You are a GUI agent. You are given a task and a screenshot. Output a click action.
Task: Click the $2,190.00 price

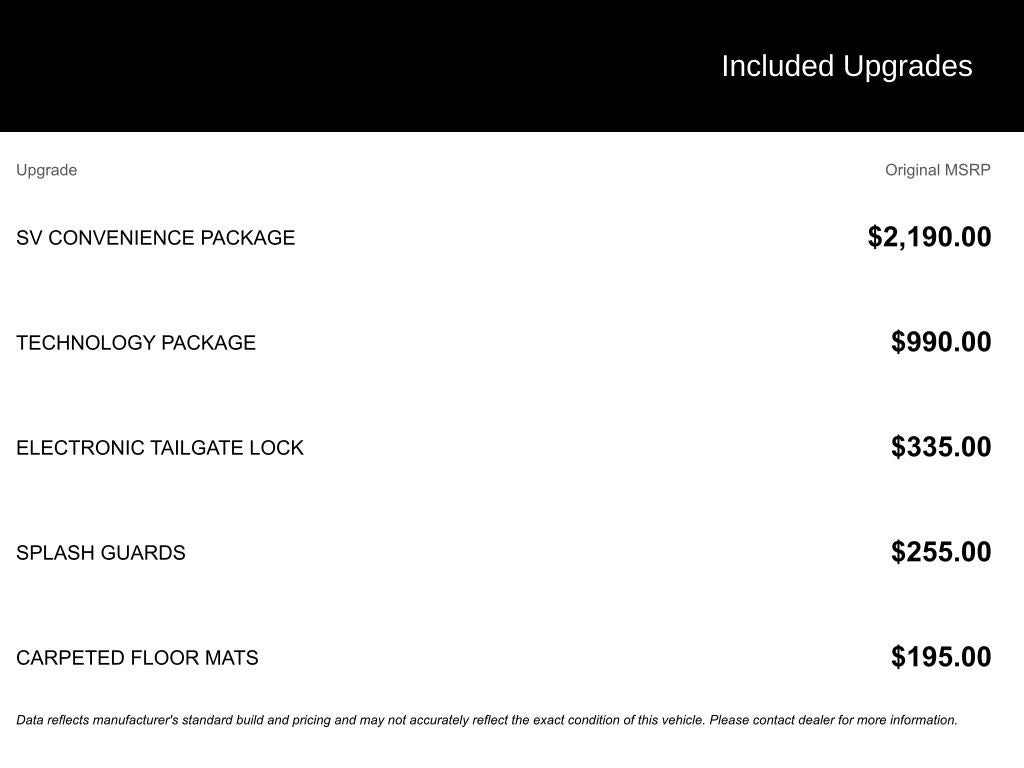point(929,236)
